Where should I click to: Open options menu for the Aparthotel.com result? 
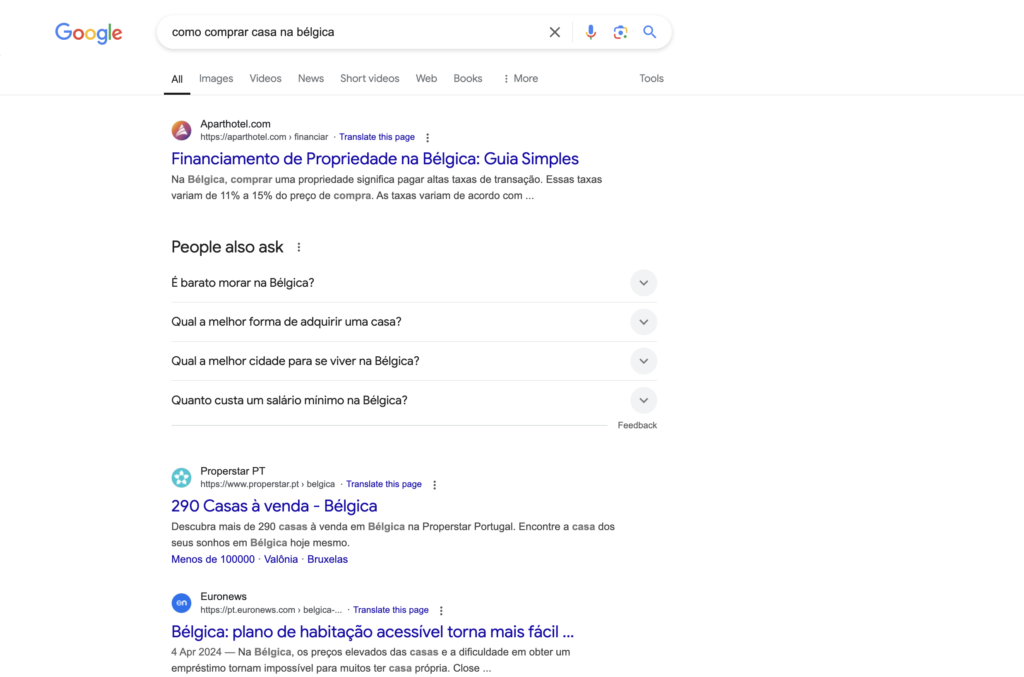pos(428,138)
